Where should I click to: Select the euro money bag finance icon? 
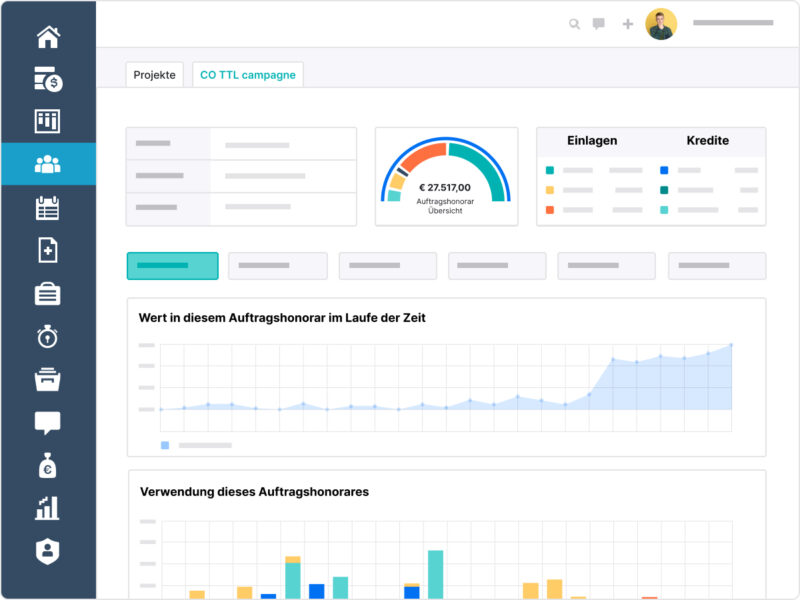tap(45, 466)
